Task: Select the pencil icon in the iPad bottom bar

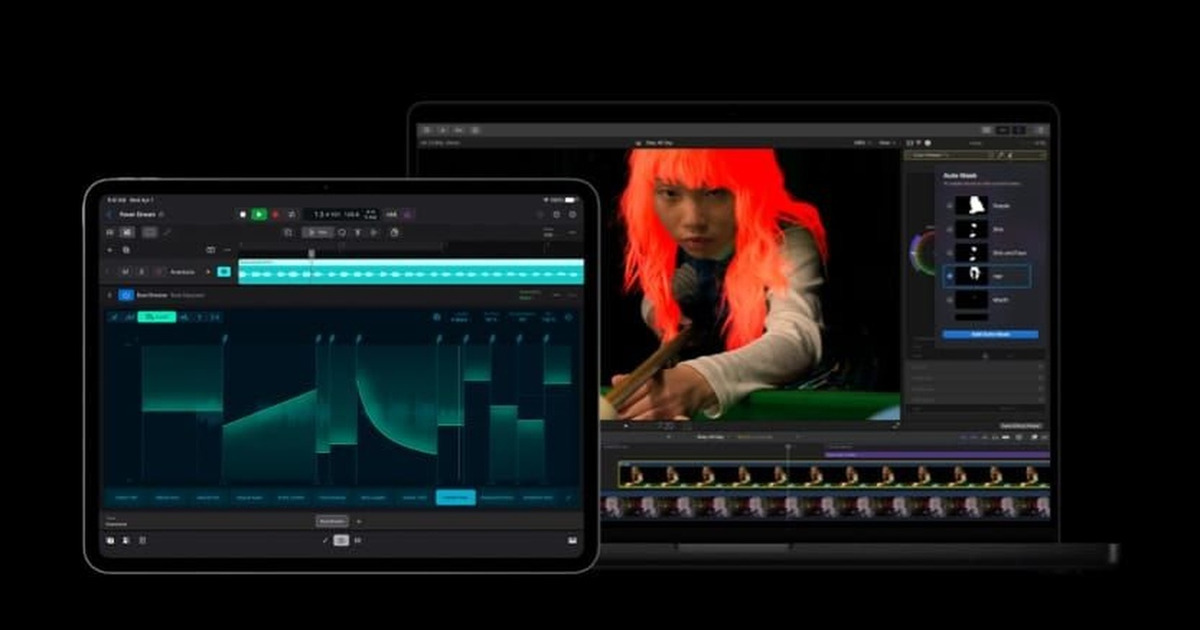Action: tap(325, 540)
